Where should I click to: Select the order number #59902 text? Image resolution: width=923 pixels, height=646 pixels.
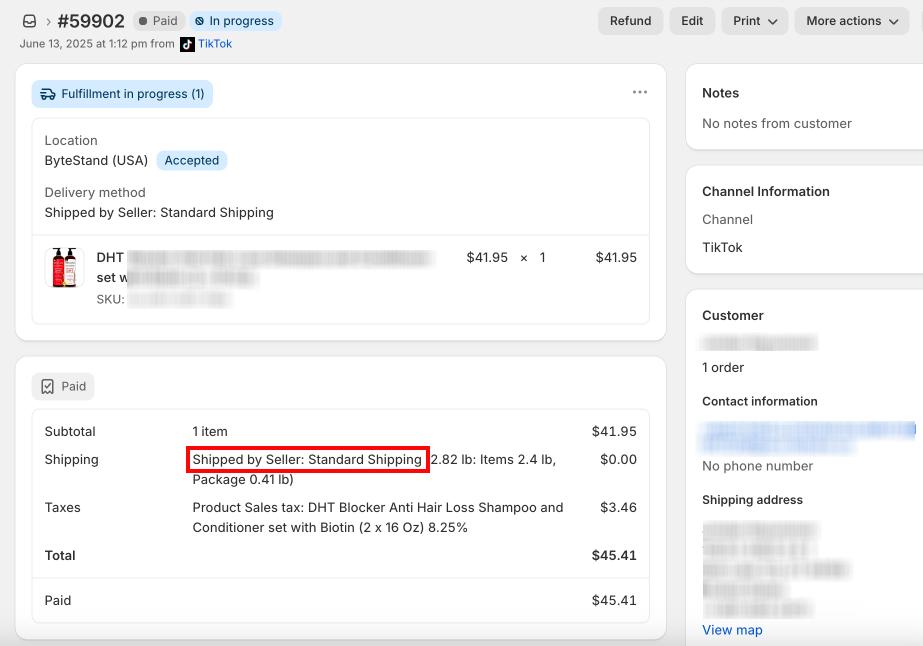tap(91, 21)
